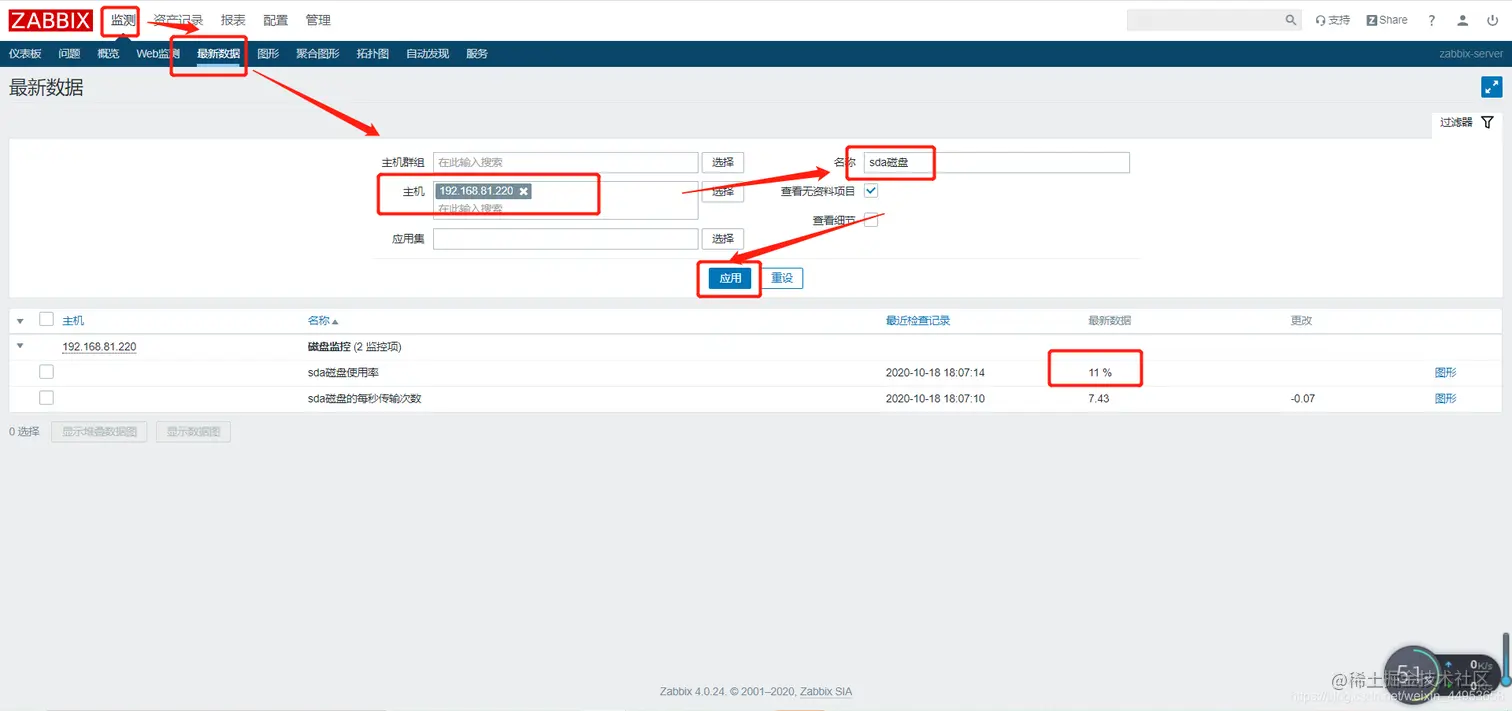Viewport: 1512px width, 711px height.
Task: Click the 重设 reset button
Action: (x=782, y=278)
